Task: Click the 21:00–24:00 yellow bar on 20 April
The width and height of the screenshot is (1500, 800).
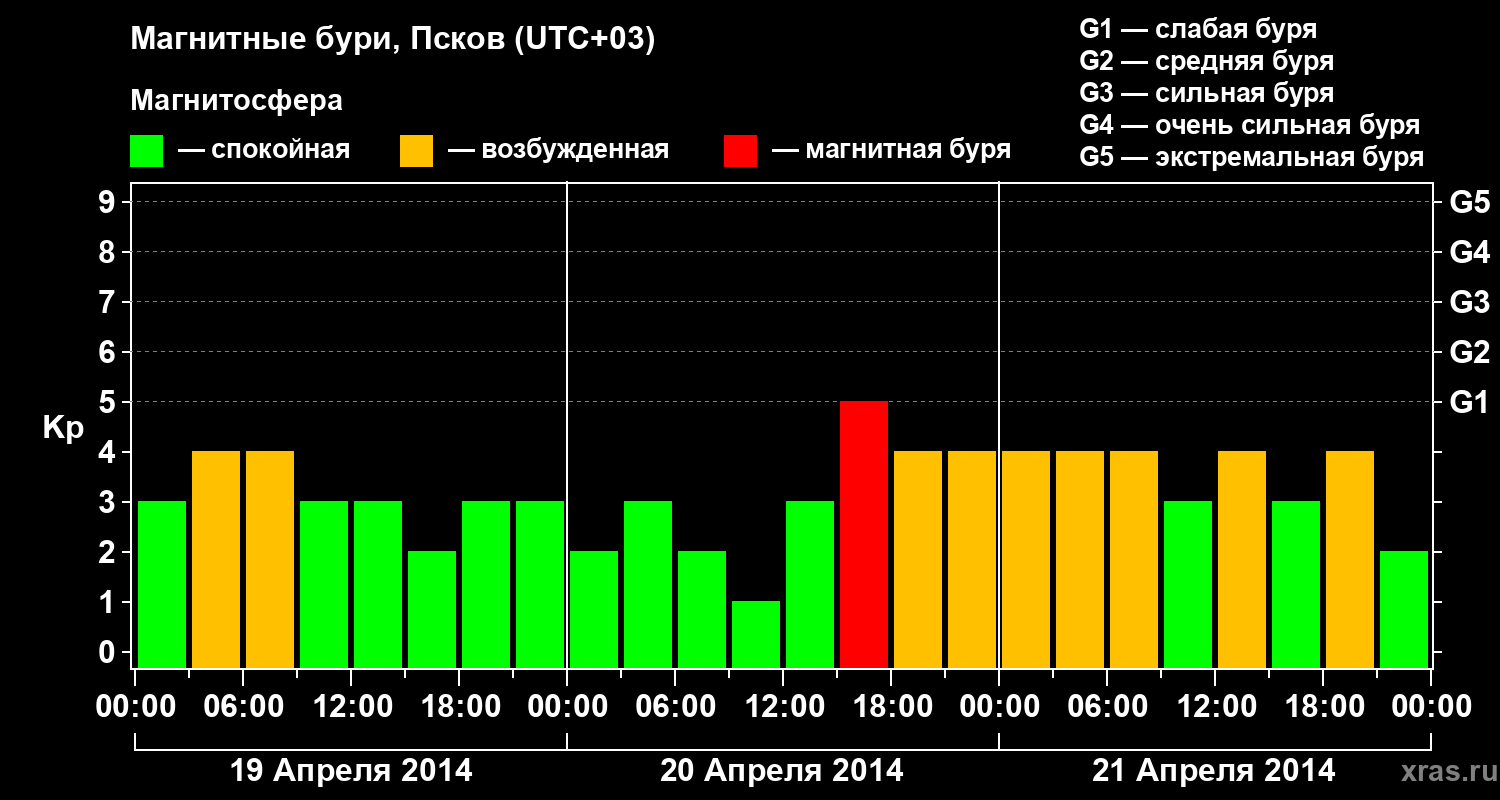Action: click(x=972, y=559)
